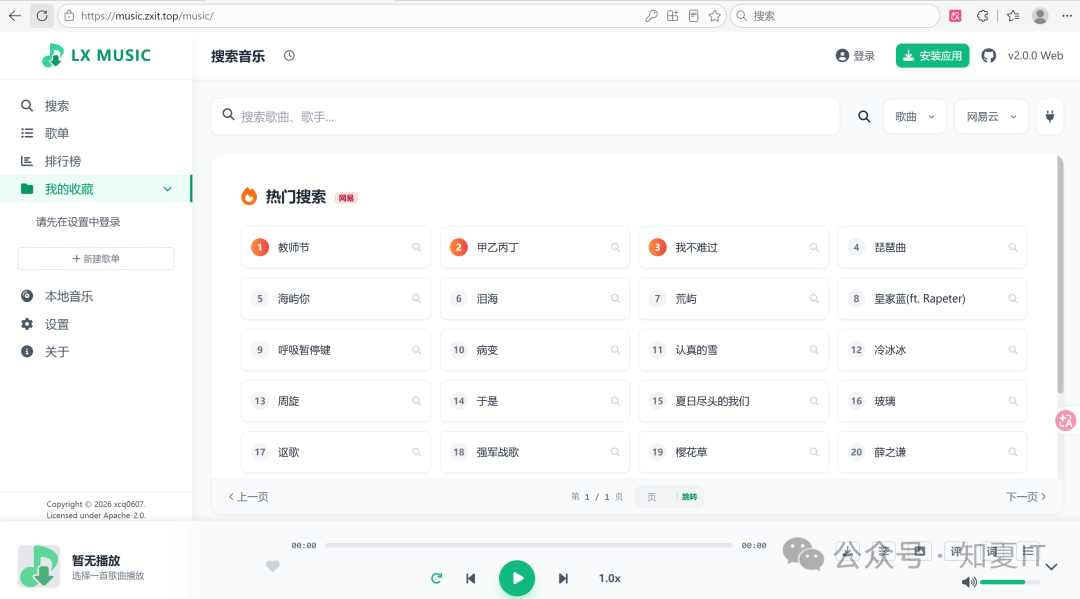This screenshot has height=599, width=1080.
Task: Open browser extensions puzzle icon
Action: (983, 16)
